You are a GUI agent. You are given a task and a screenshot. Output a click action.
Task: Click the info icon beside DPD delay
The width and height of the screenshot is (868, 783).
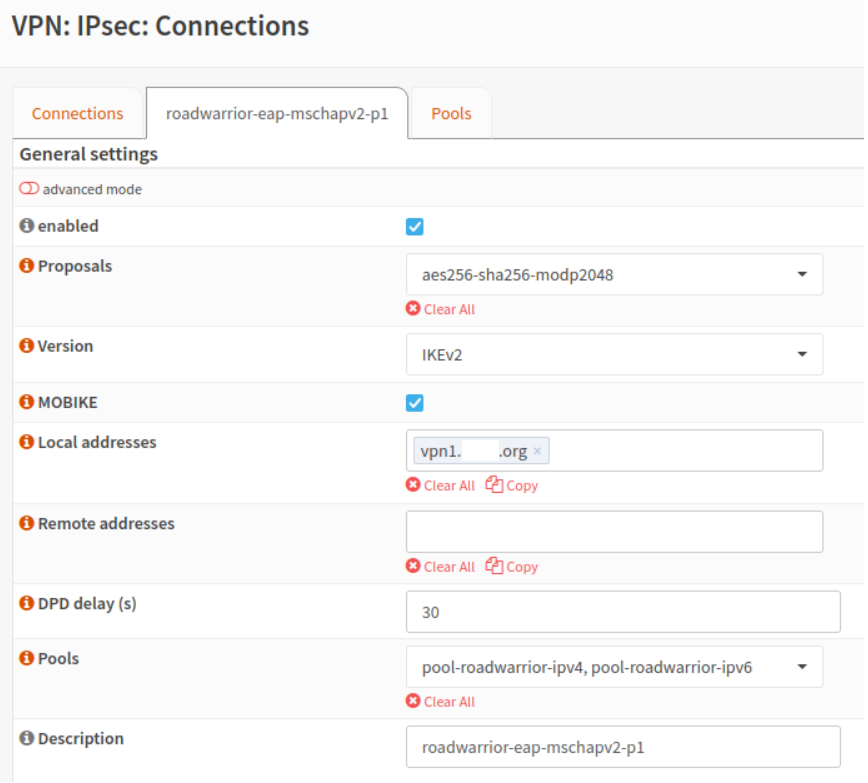(26, 602)
